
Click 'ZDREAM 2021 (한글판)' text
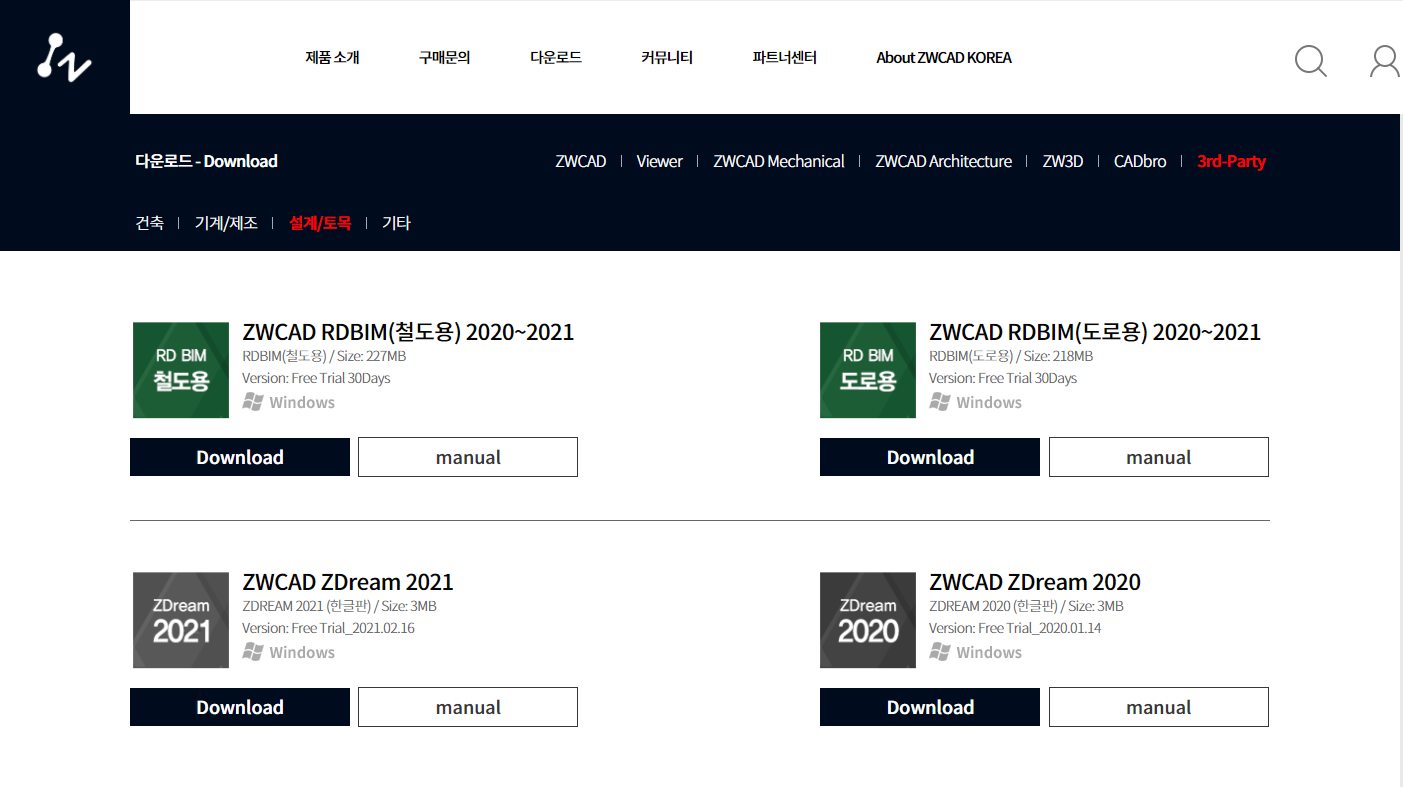pos(306,606)
